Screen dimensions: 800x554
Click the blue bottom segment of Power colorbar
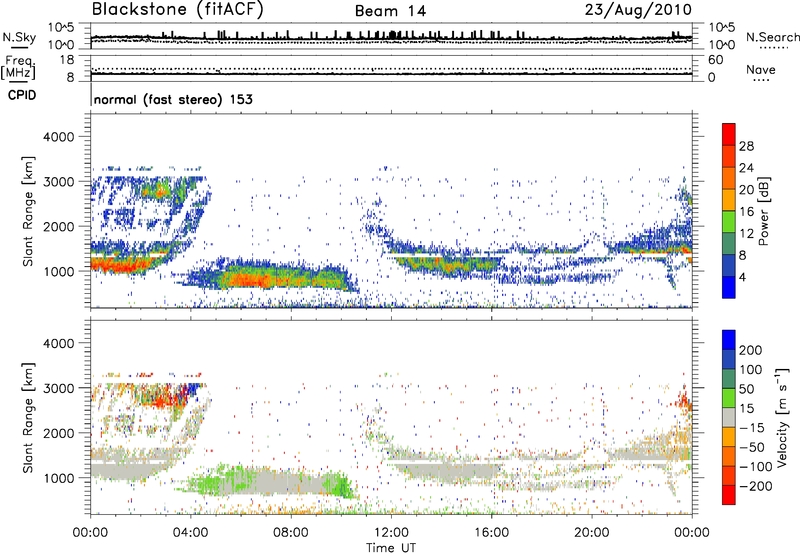click(x=729, y=287)
